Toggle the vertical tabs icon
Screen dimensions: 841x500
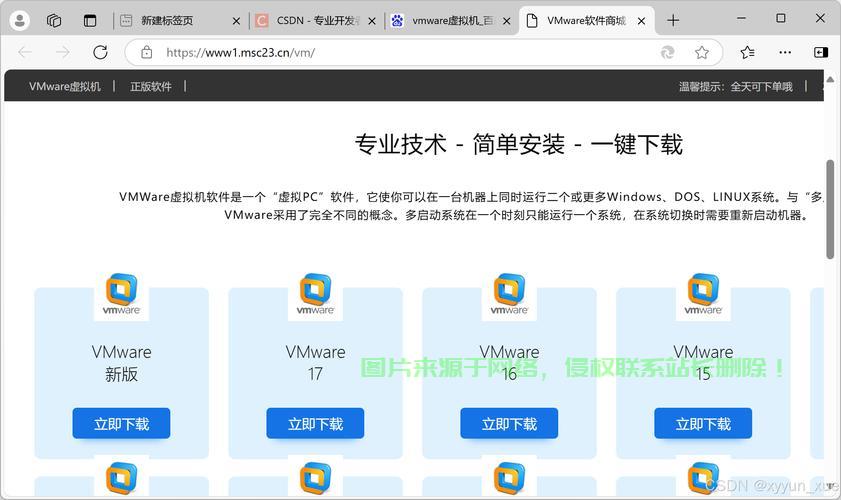pos(90,20)
